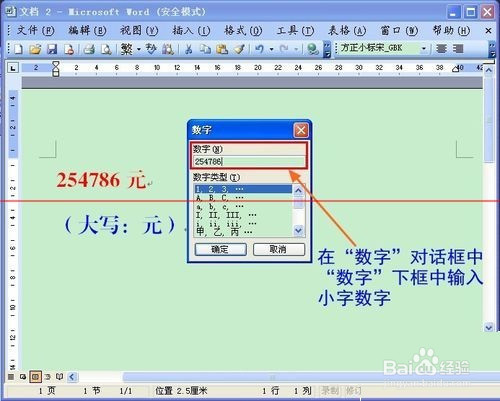The image size is (500, 401).
Task: Paste with the clipboard icon
Action: [x=222, y=49]
